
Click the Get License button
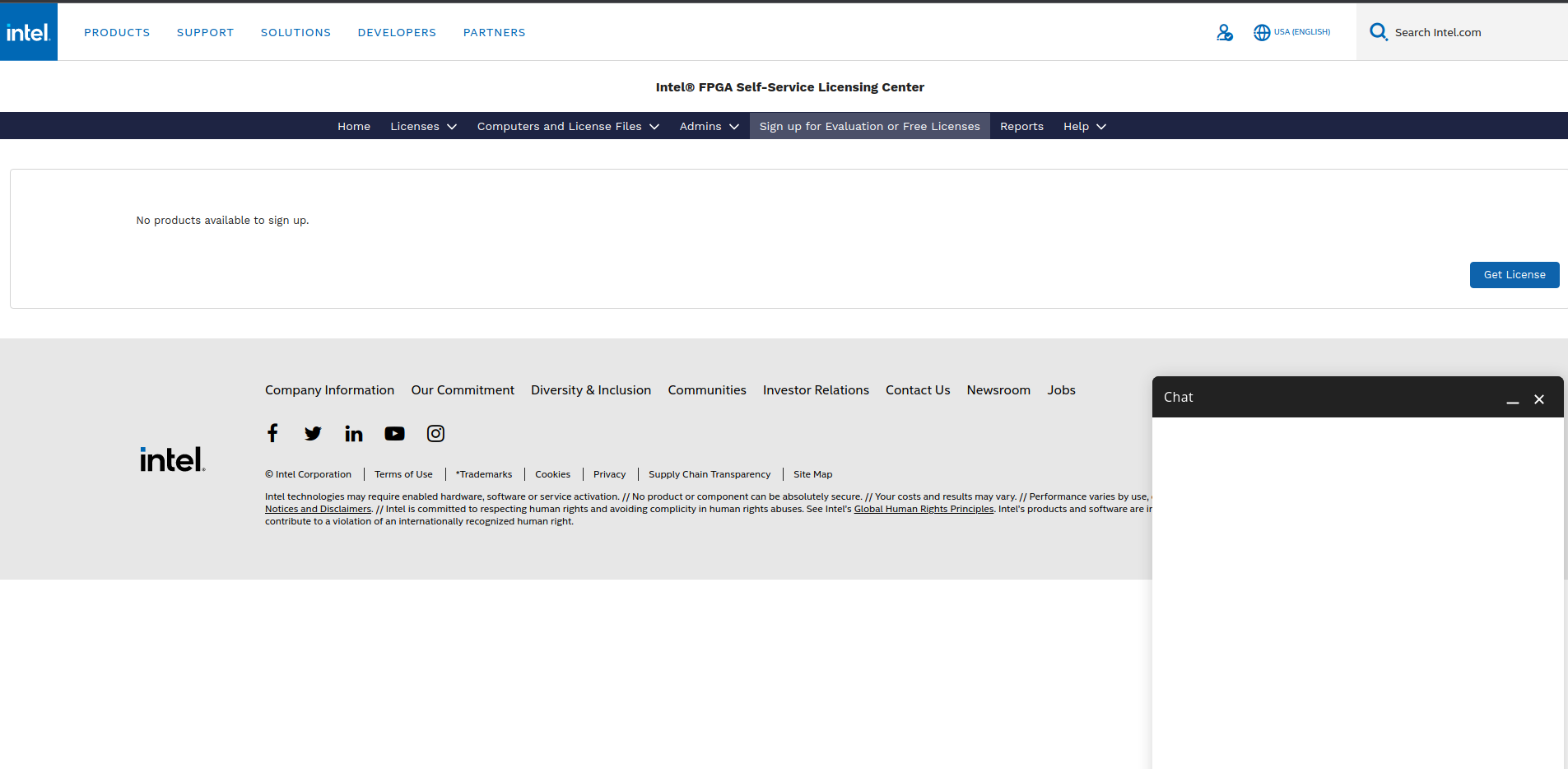coord(1514,275)
